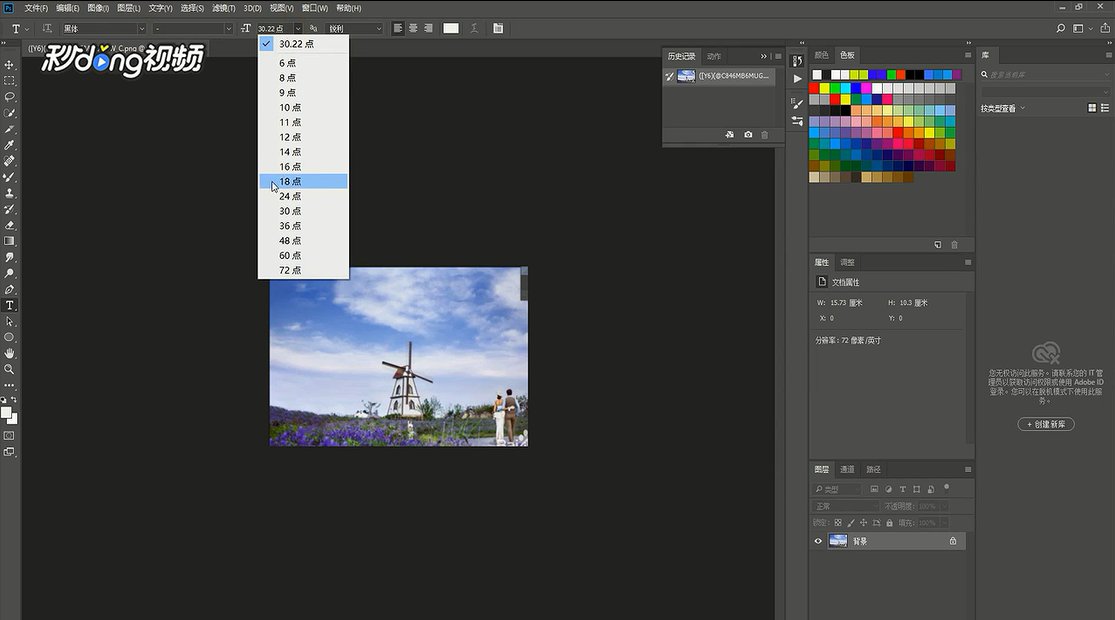Open the Character and Paragraph panels icon

point(498,28)
